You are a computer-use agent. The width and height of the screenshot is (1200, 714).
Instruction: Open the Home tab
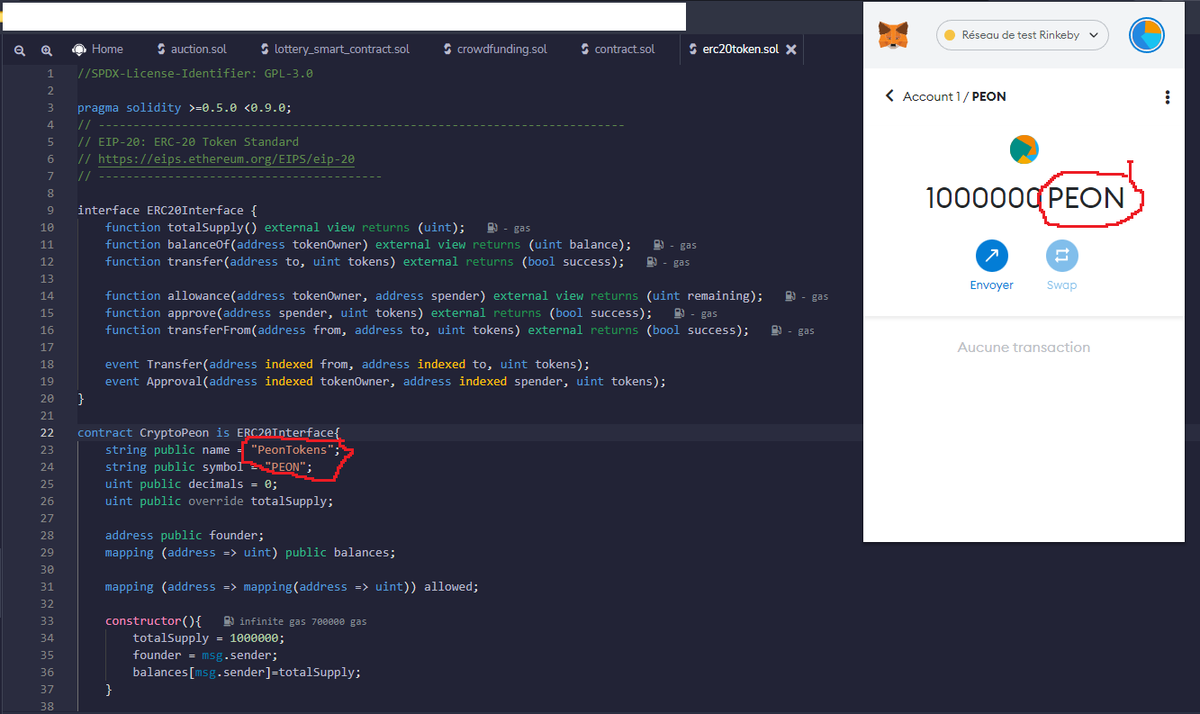coord(98,49)
